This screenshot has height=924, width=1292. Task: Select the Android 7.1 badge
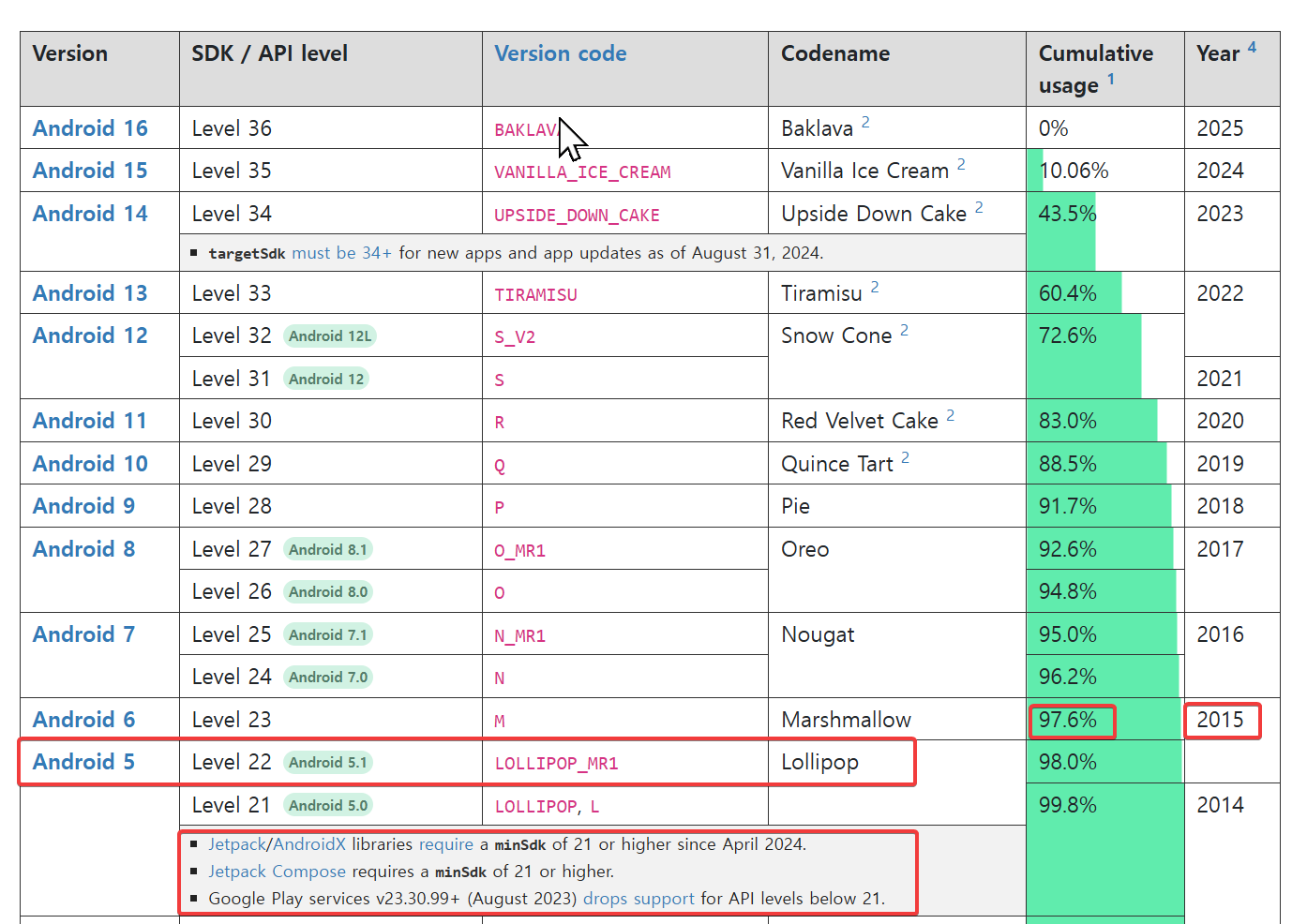point(328,634)
